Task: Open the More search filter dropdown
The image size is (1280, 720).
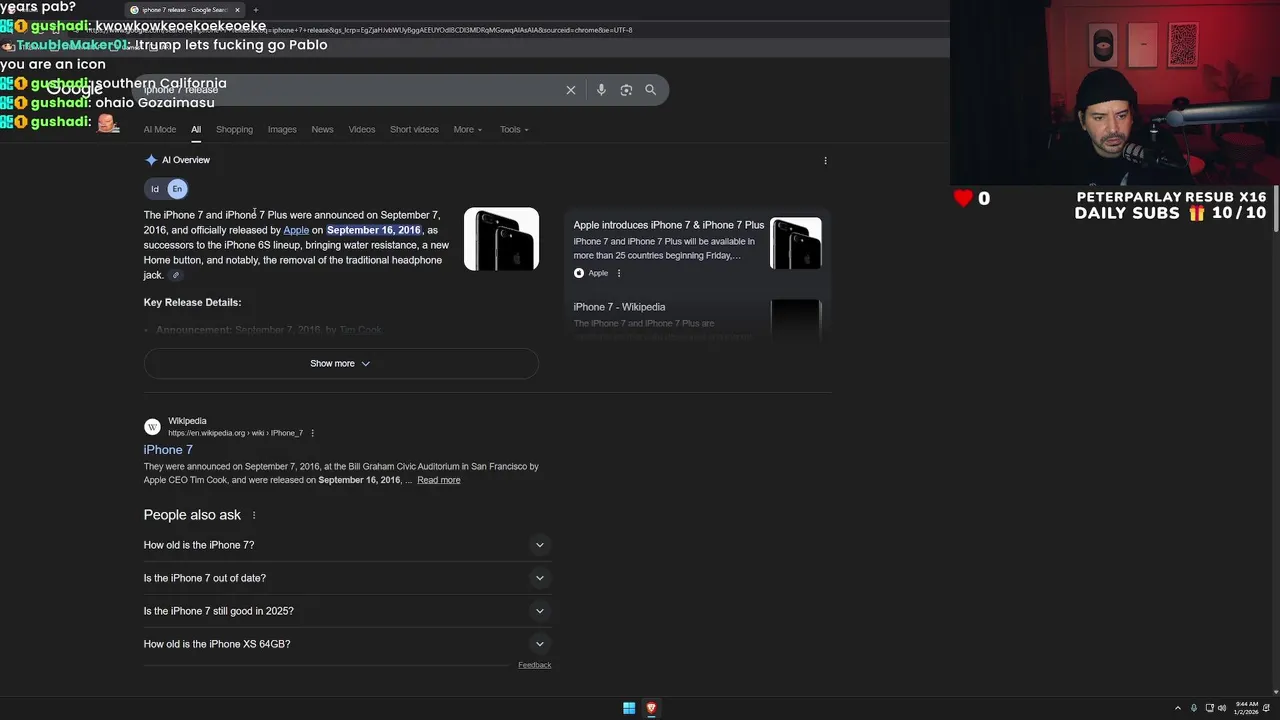Action: [467, 129]
